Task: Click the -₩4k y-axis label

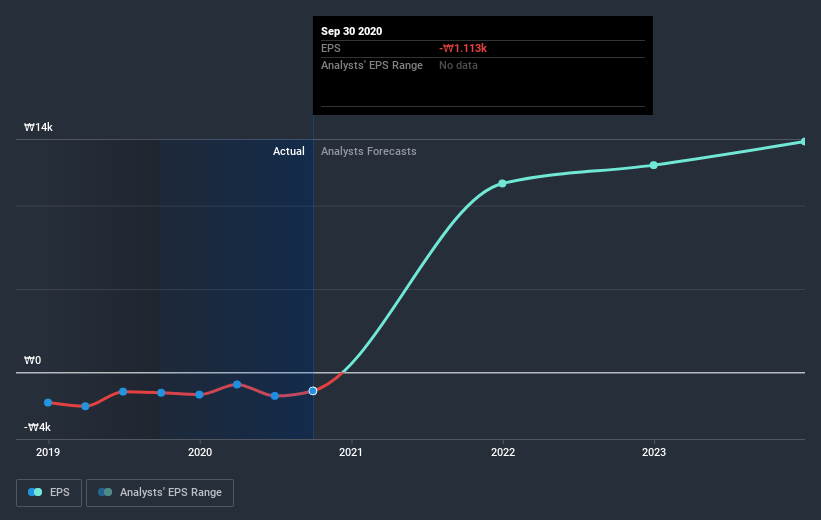Action: pyautogui.click(x=37, y=427)
